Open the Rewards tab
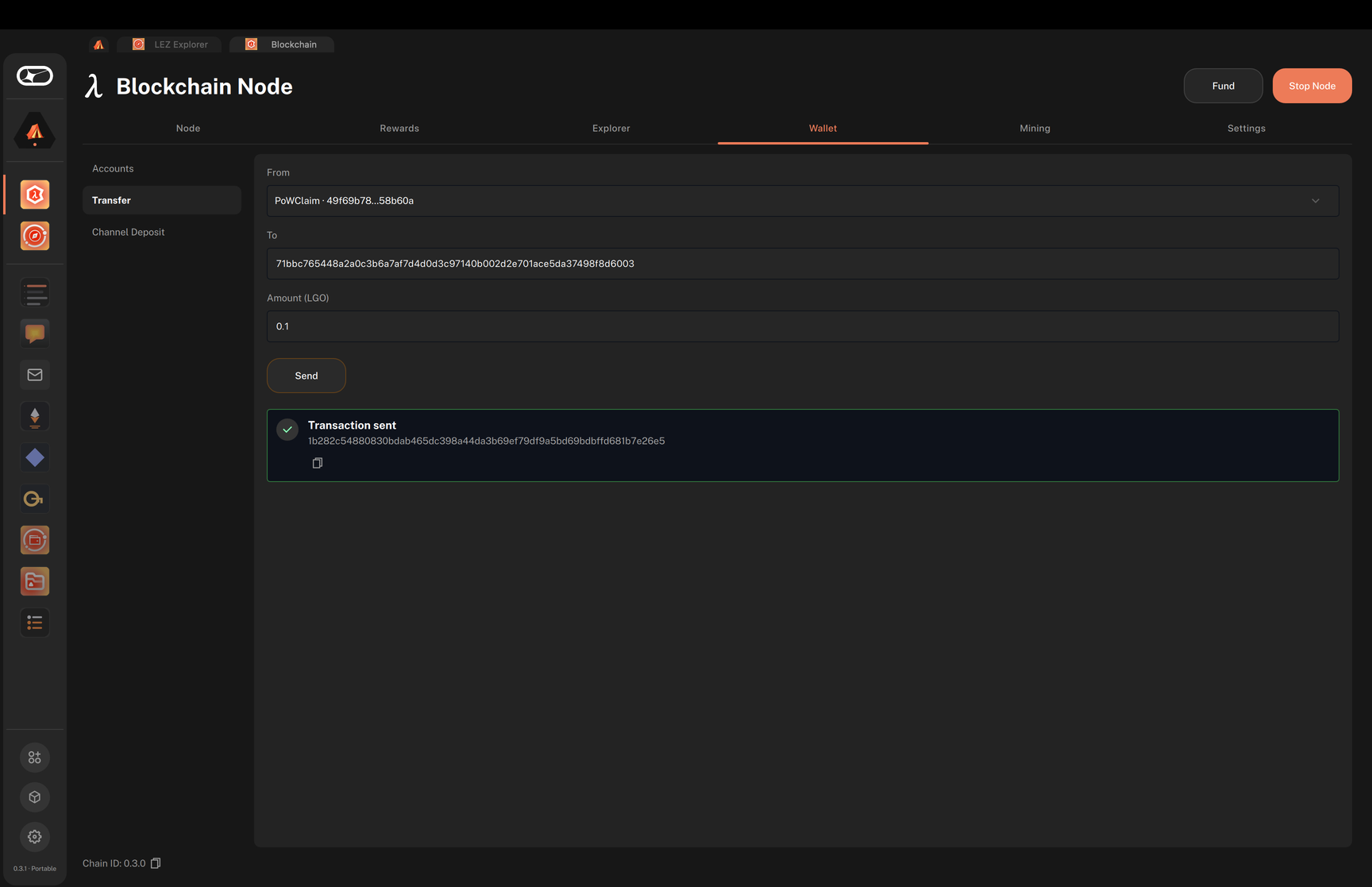 click(399, 128)
